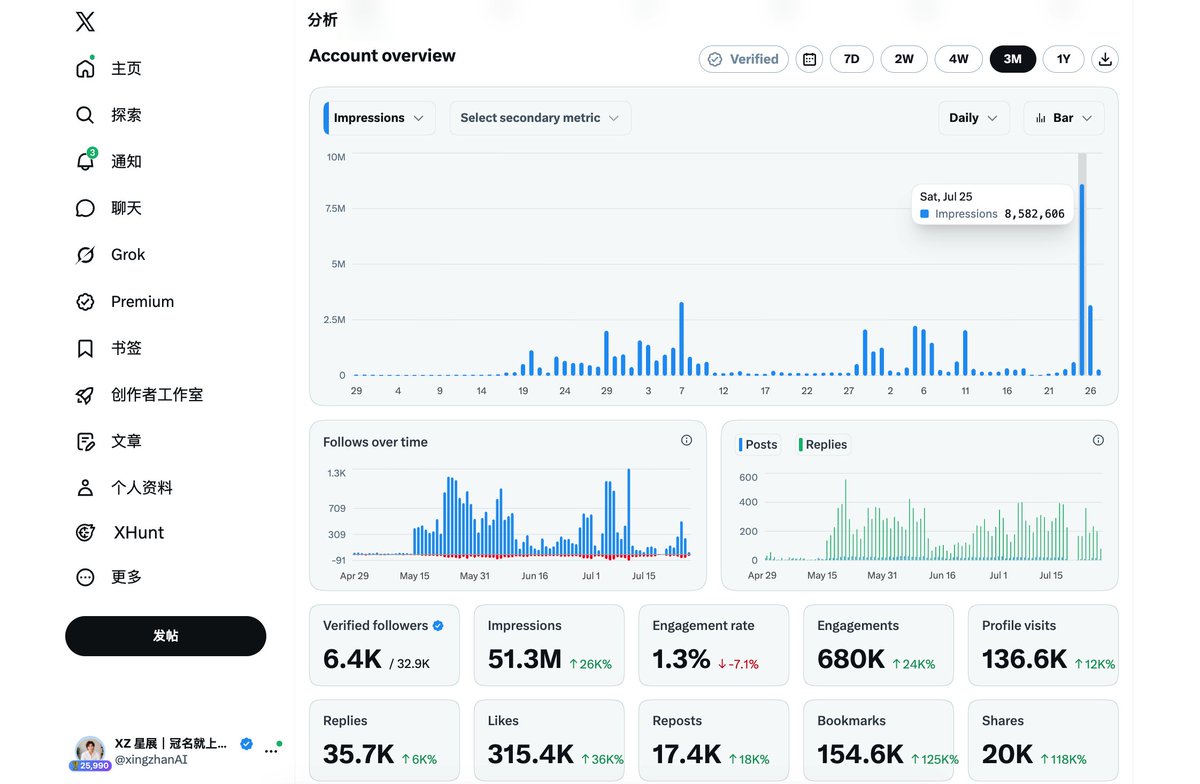Image resolution: width=1200 pixels, height=784 pixels.
Task: Open the More (更多) ellipsis icon
Action: tap(85, 577)
